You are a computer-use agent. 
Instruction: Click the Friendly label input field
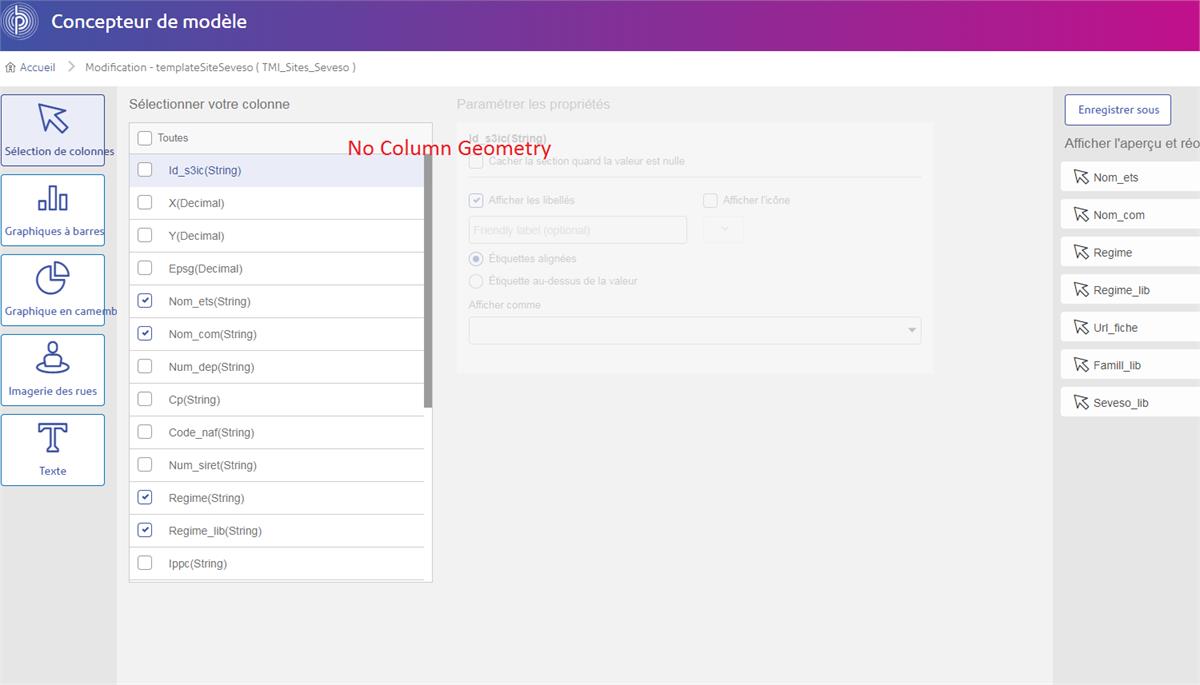pos(578,230)
